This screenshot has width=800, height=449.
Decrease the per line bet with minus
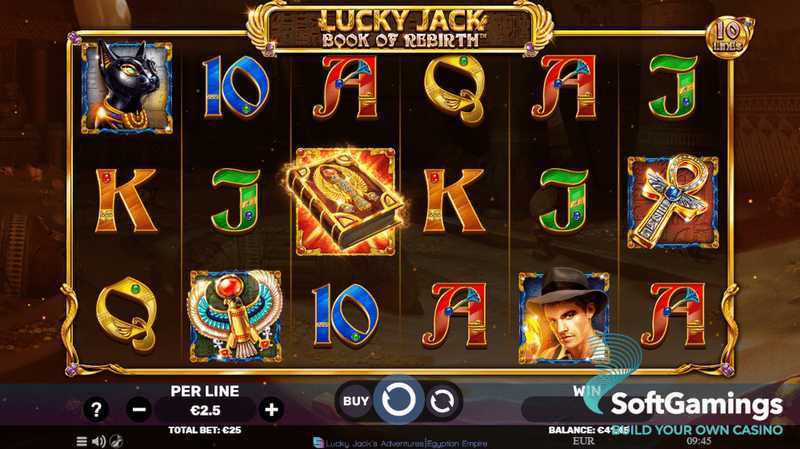tap(139, 409)
